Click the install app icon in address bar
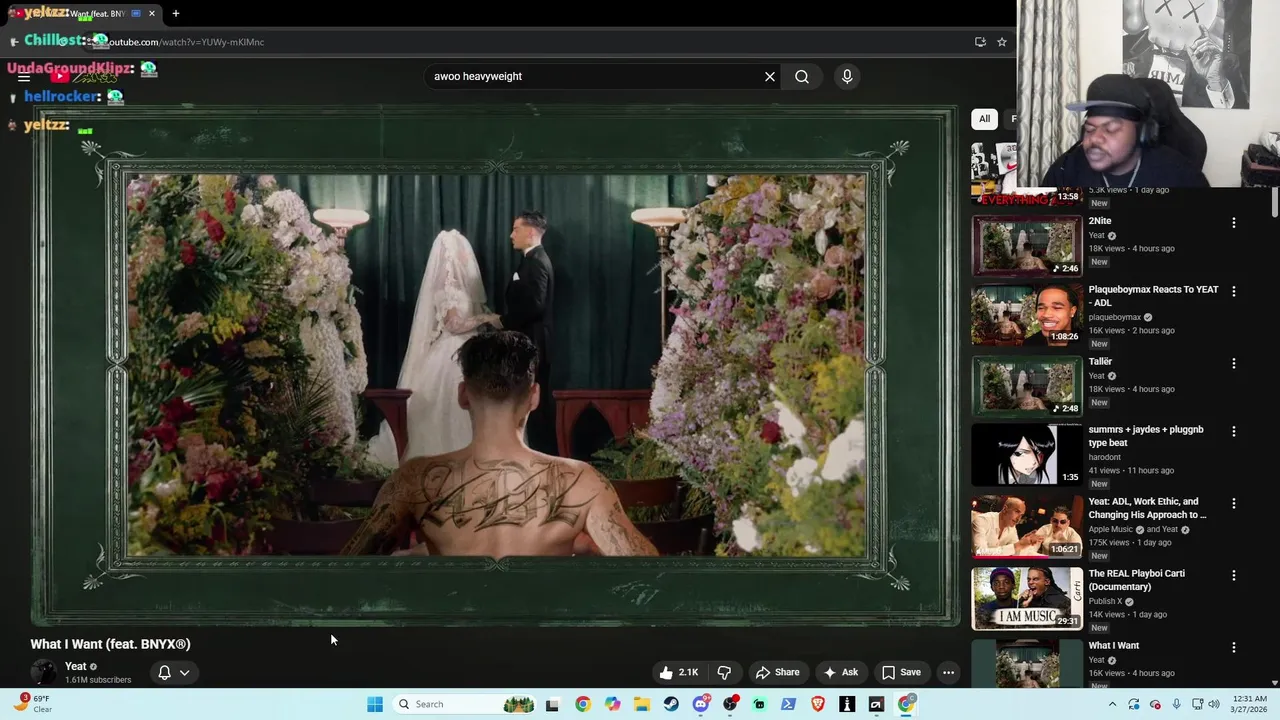1280x720 pixels. 980,42
